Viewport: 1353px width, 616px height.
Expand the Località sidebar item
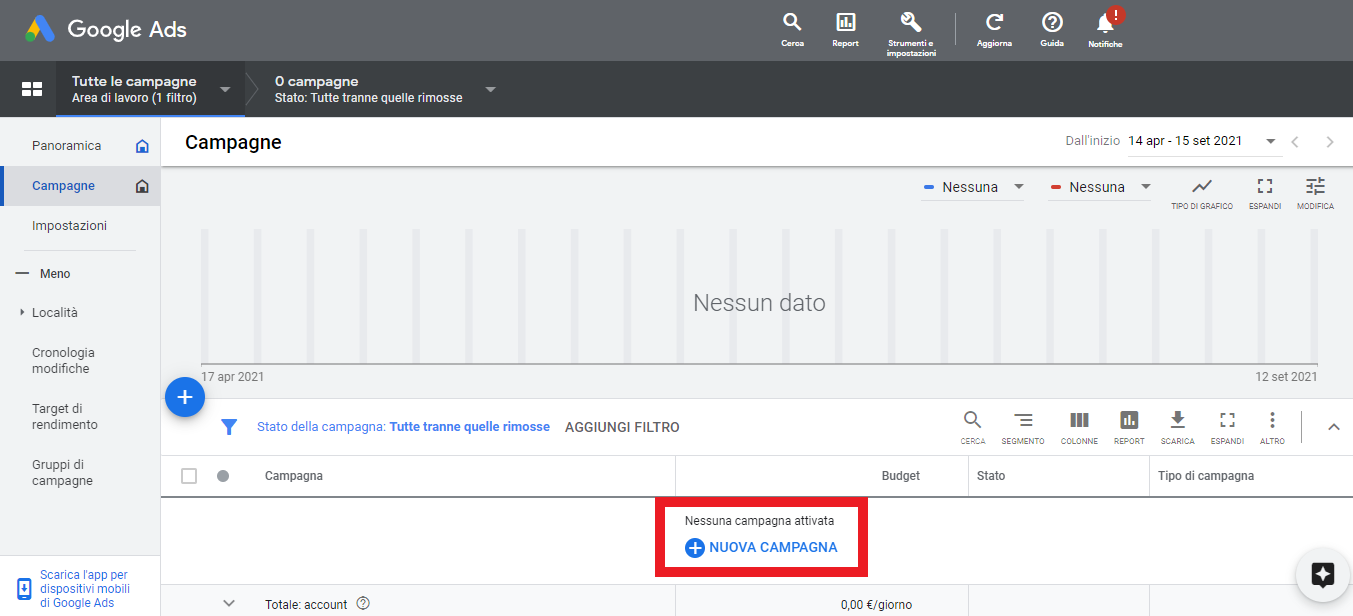55,313
